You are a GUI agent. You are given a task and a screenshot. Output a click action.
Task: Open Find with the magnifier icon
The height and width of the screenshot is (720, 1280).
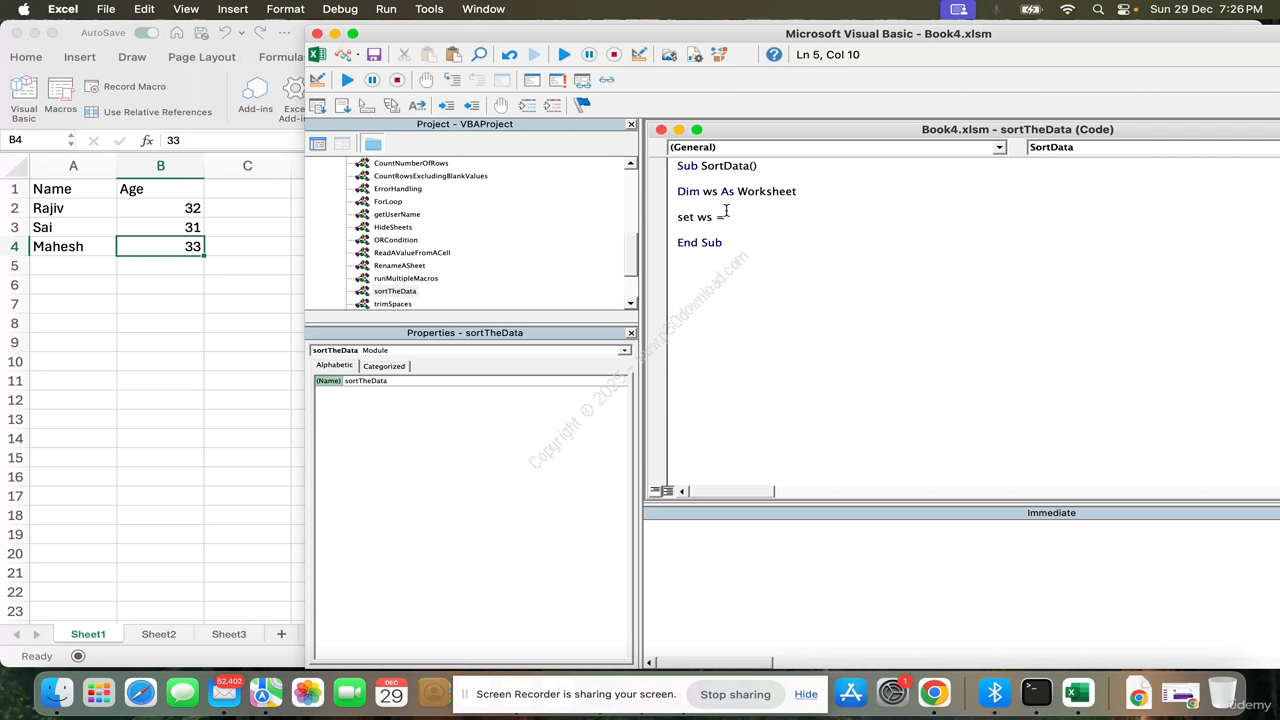[479, 54]
